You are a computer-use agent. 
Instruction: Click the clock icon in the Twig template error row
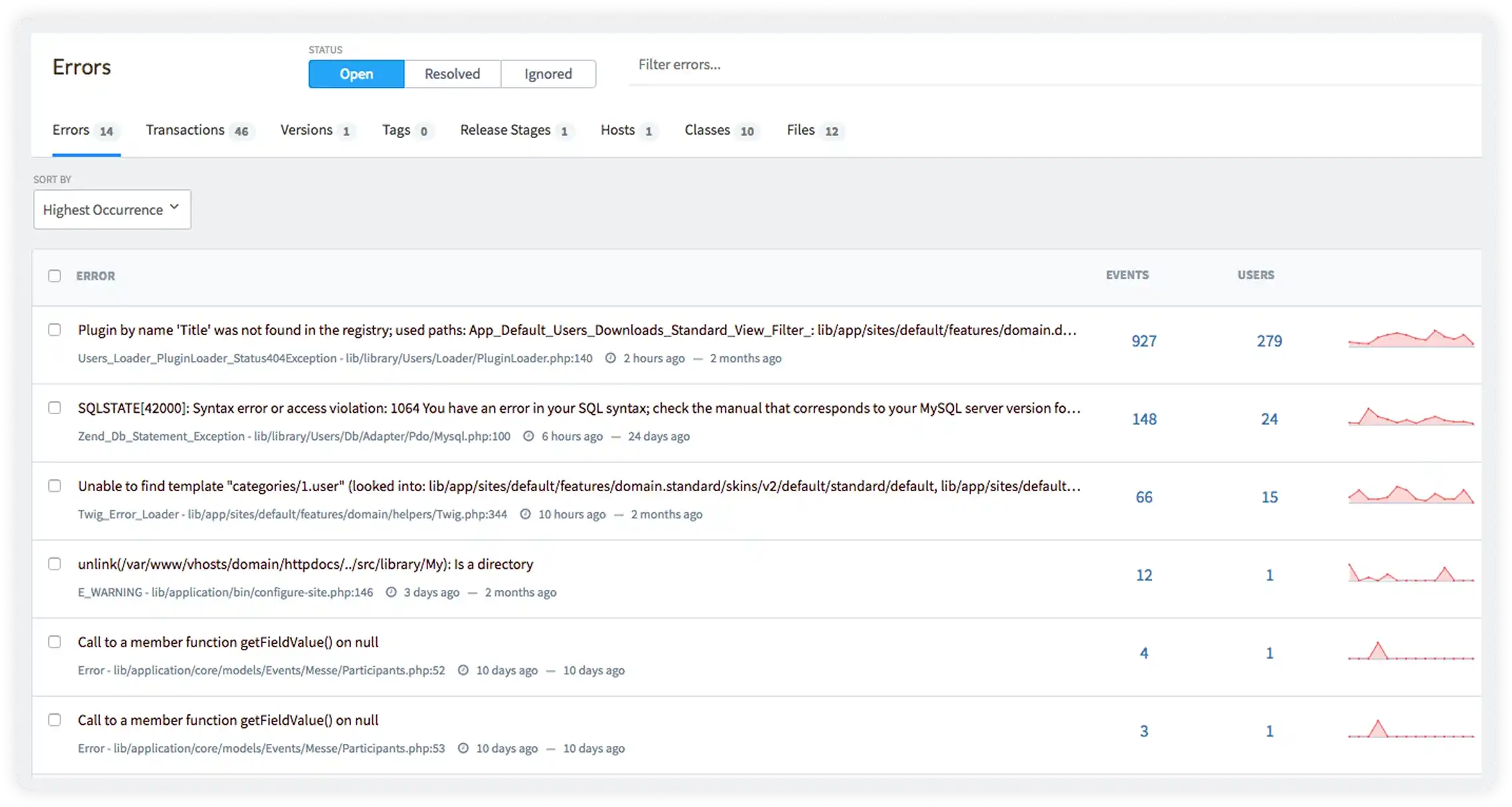click(525, 514)
